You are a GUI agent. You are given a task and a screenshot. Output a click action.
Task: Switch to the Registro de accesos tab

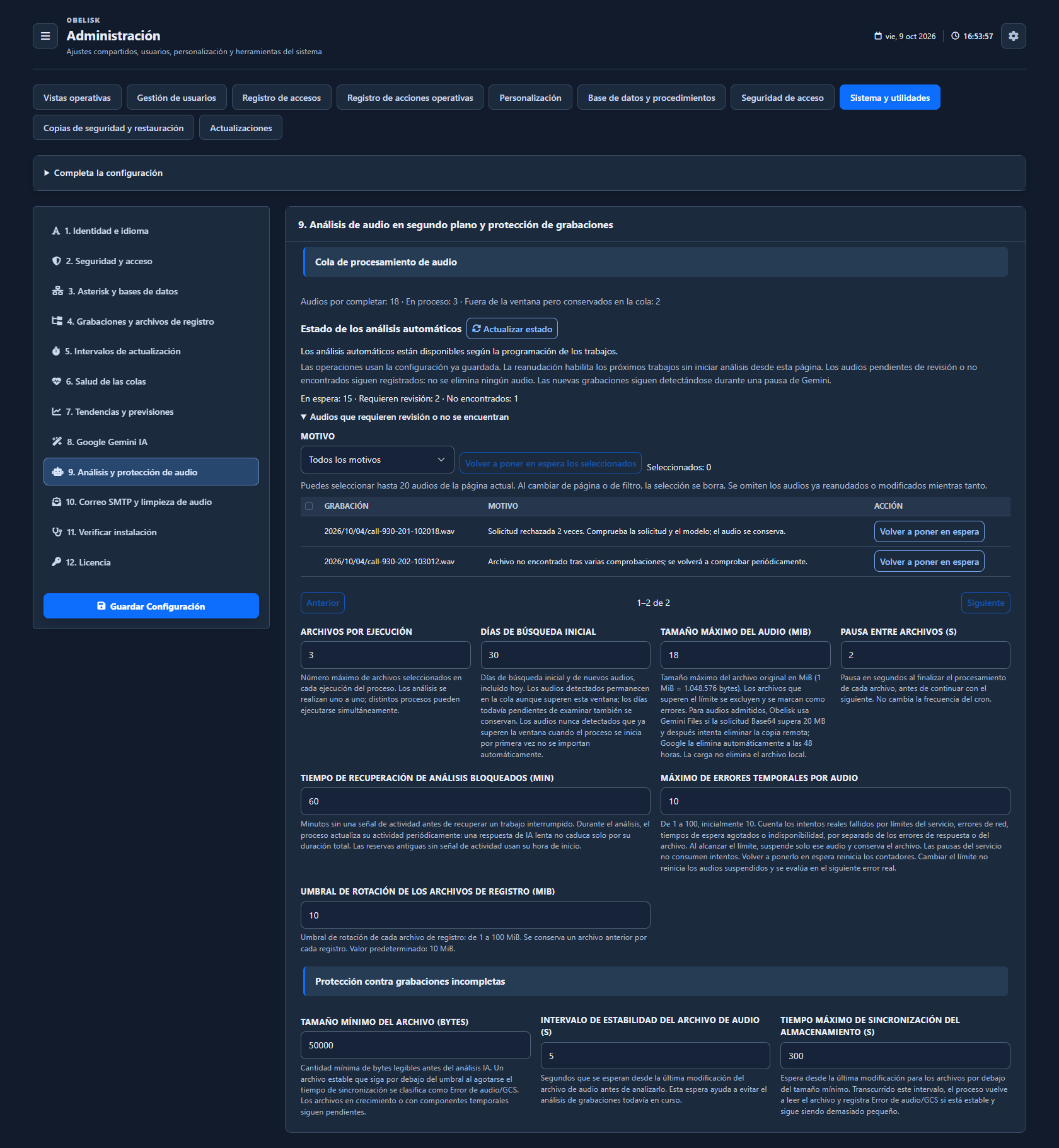click(281, 98)
